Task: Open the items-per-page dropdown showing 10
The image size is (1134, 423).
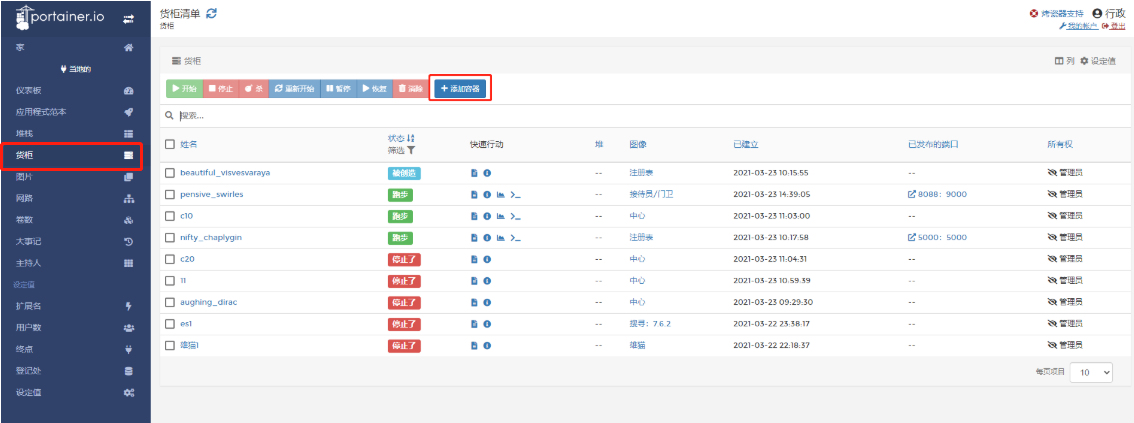Action: [x=1091, y=372]
